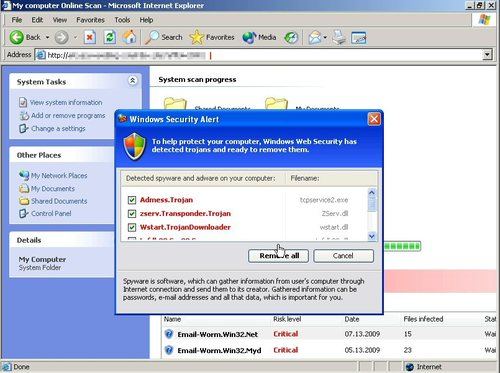Stop page loading with red X icon
Image resolution: width=500 pixels, height=373 pixels.
point(90,37)
